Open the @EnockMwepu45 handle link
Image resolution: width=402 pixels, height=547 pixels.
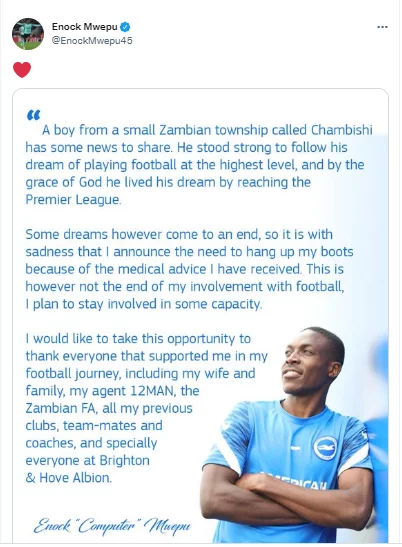pyautogui.click(x=92, y=40)
